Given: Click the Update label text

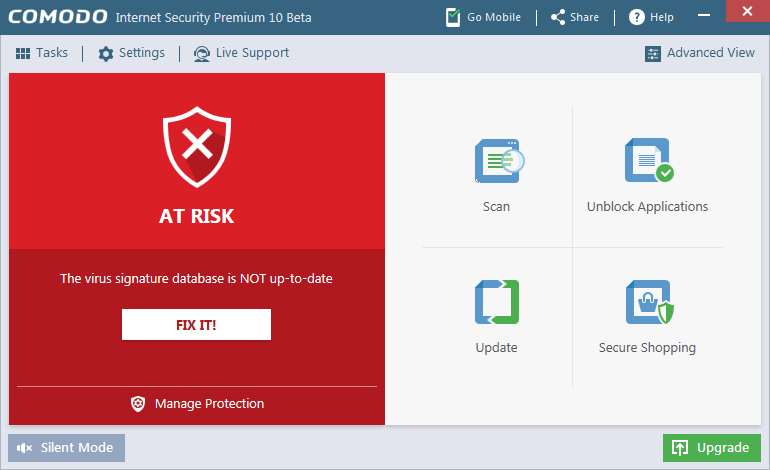Looking at the screenshot, I should click(x=496, y=348).
